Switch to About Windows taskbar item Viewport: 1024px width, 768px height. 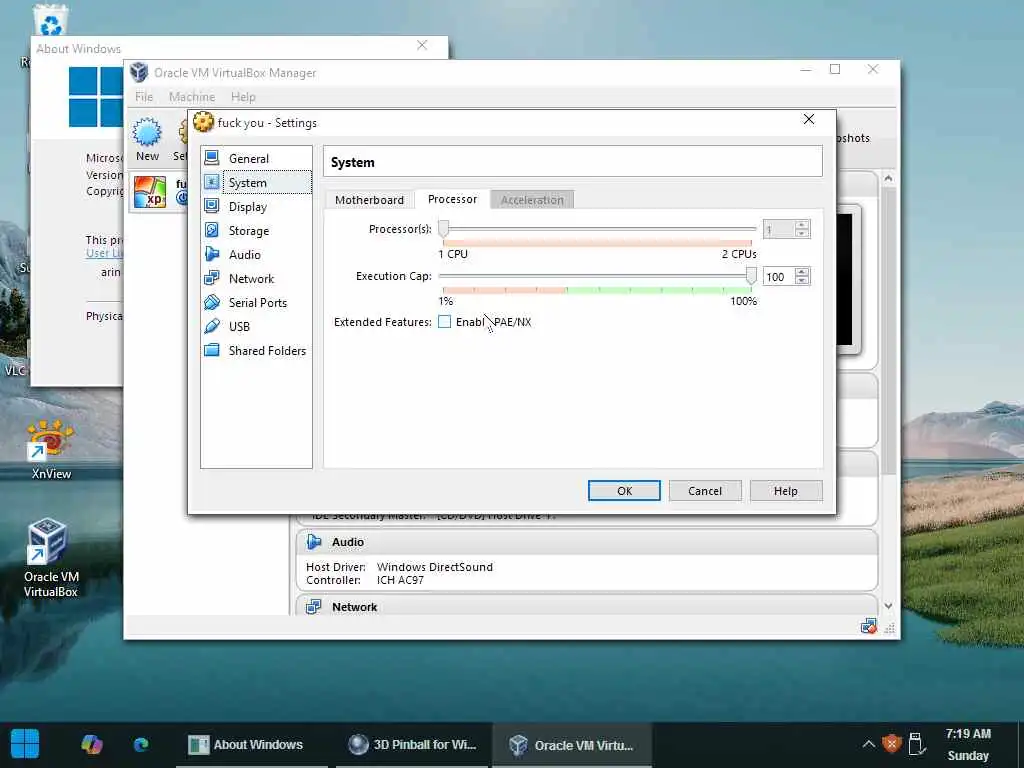tap(251, 744)
